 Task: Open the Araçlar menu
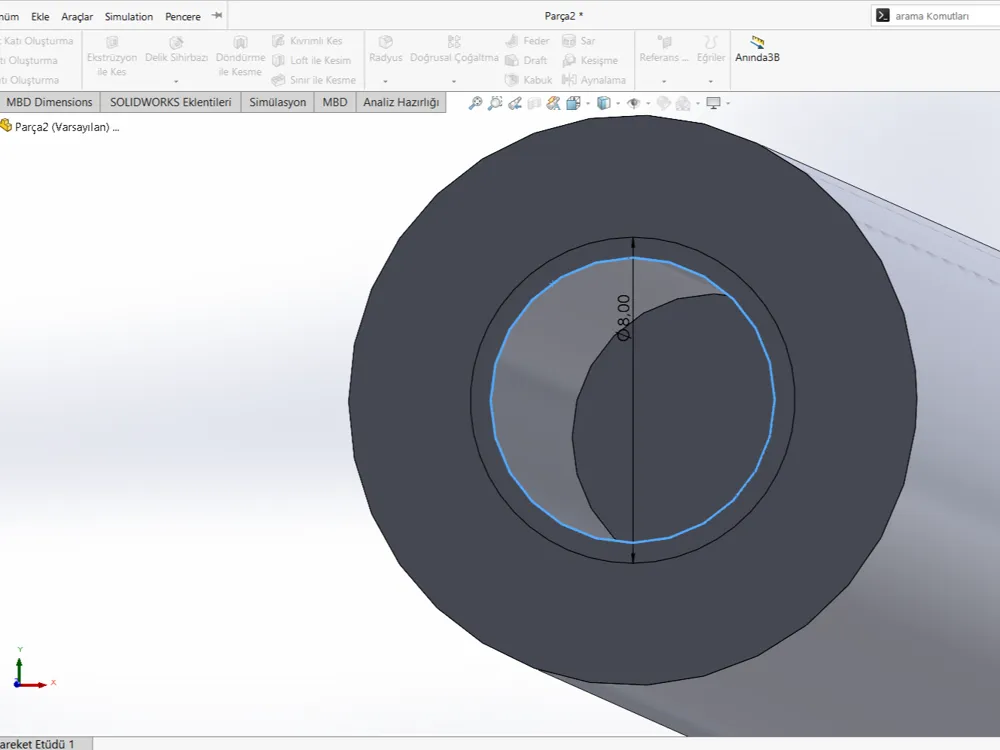click(77, 17)
